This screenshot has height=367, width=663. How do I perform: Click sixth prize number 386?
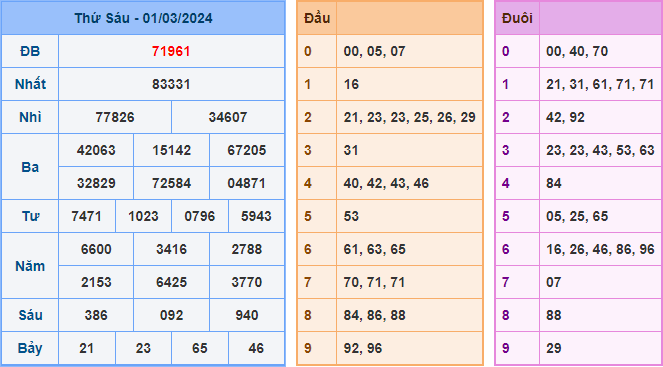pos(96,315)
